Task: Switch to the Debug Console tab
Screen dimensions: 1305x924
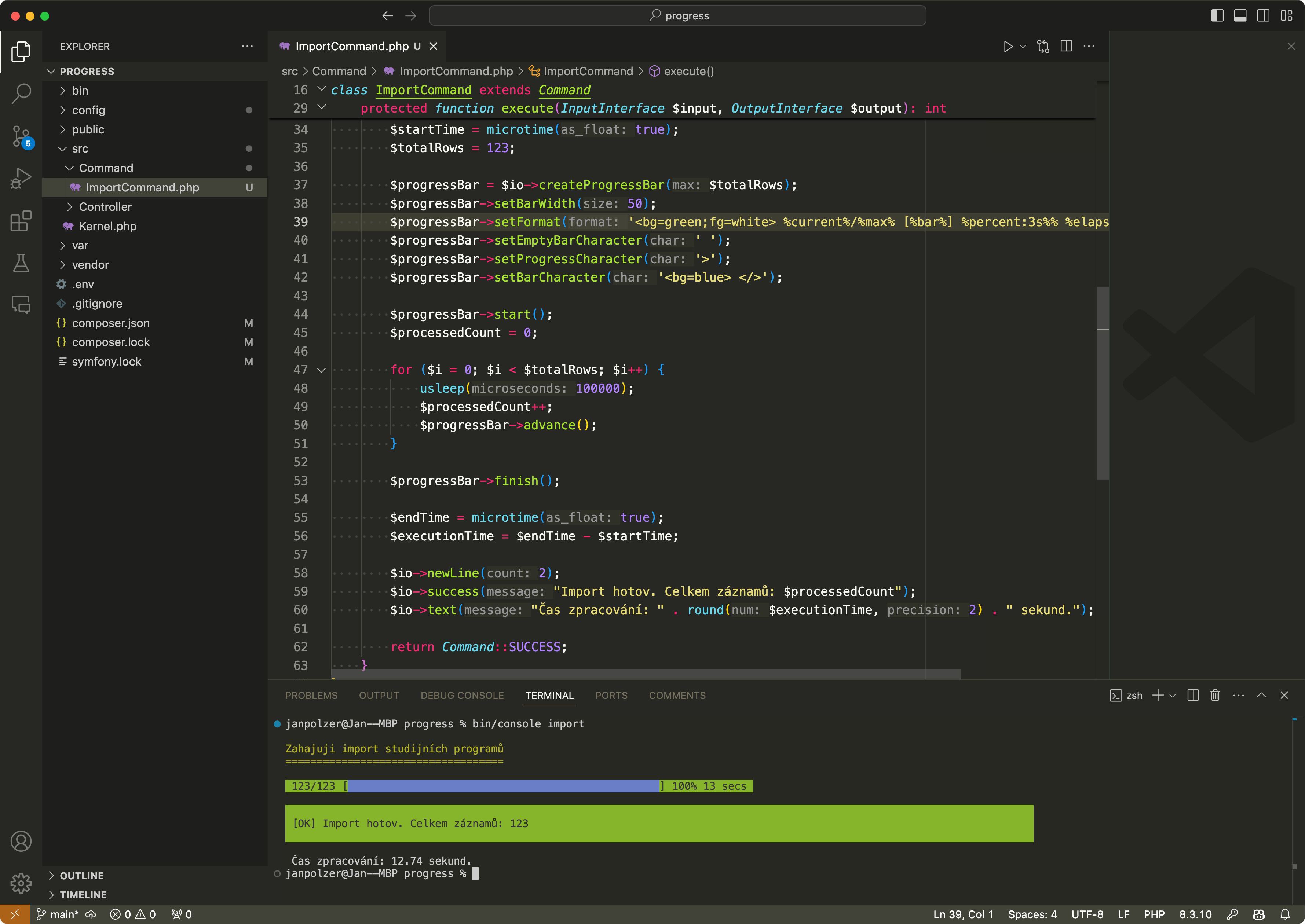Action: pos(462,695)
